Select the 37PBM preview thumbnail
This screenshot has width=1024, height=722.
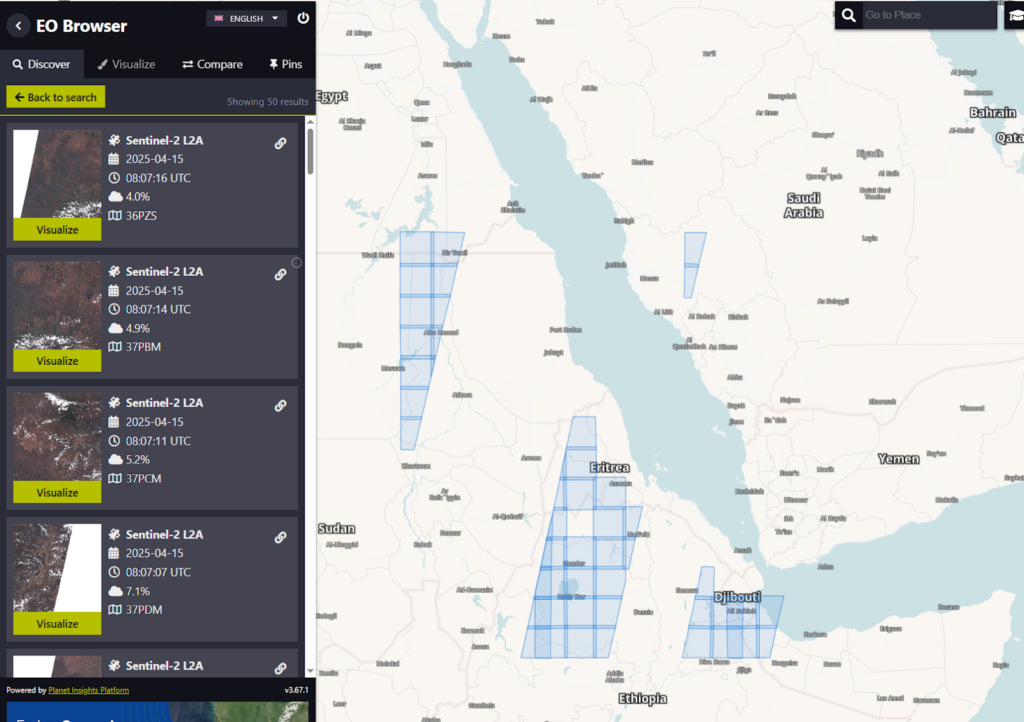[x=57, y=306]
